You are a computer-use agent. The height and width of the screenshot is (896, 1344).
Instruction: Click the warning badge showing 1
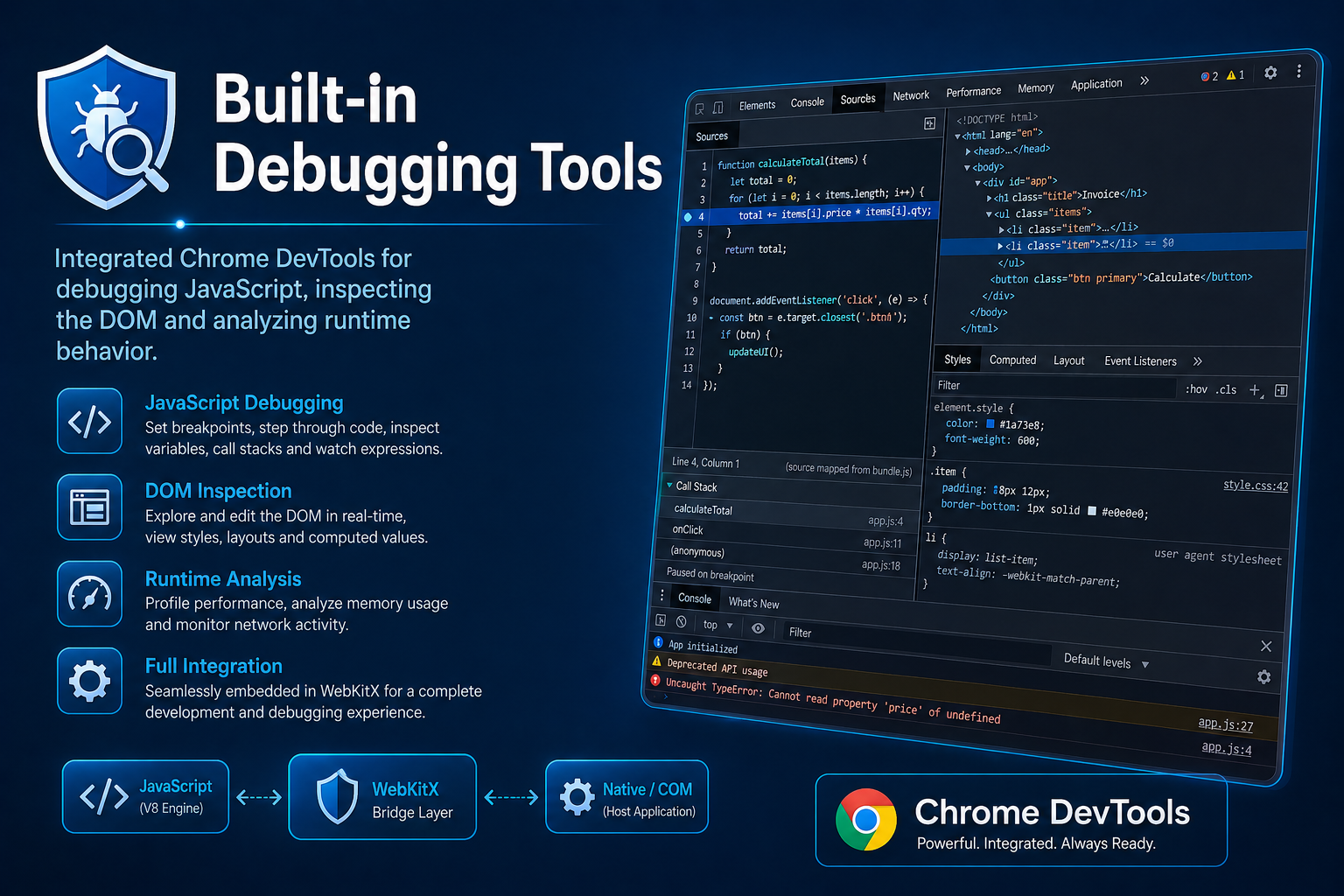coord(1235,75)
